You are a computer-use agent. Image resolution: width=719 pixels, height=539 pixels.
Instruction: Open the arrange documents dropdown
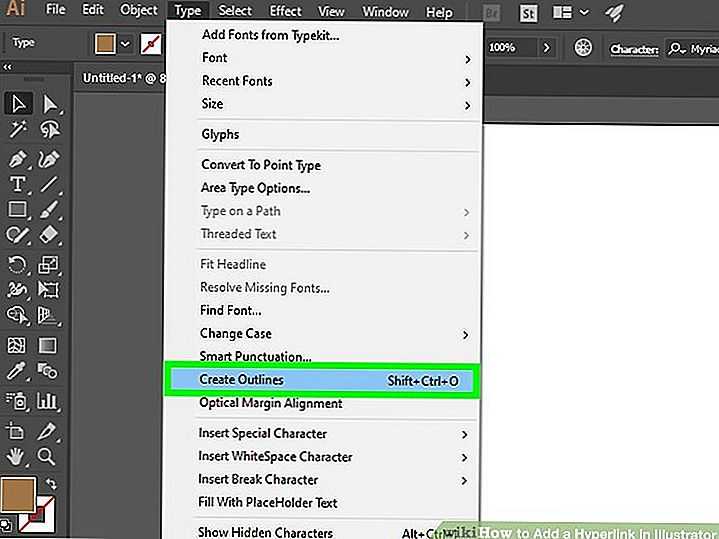(x=584, y=12)
